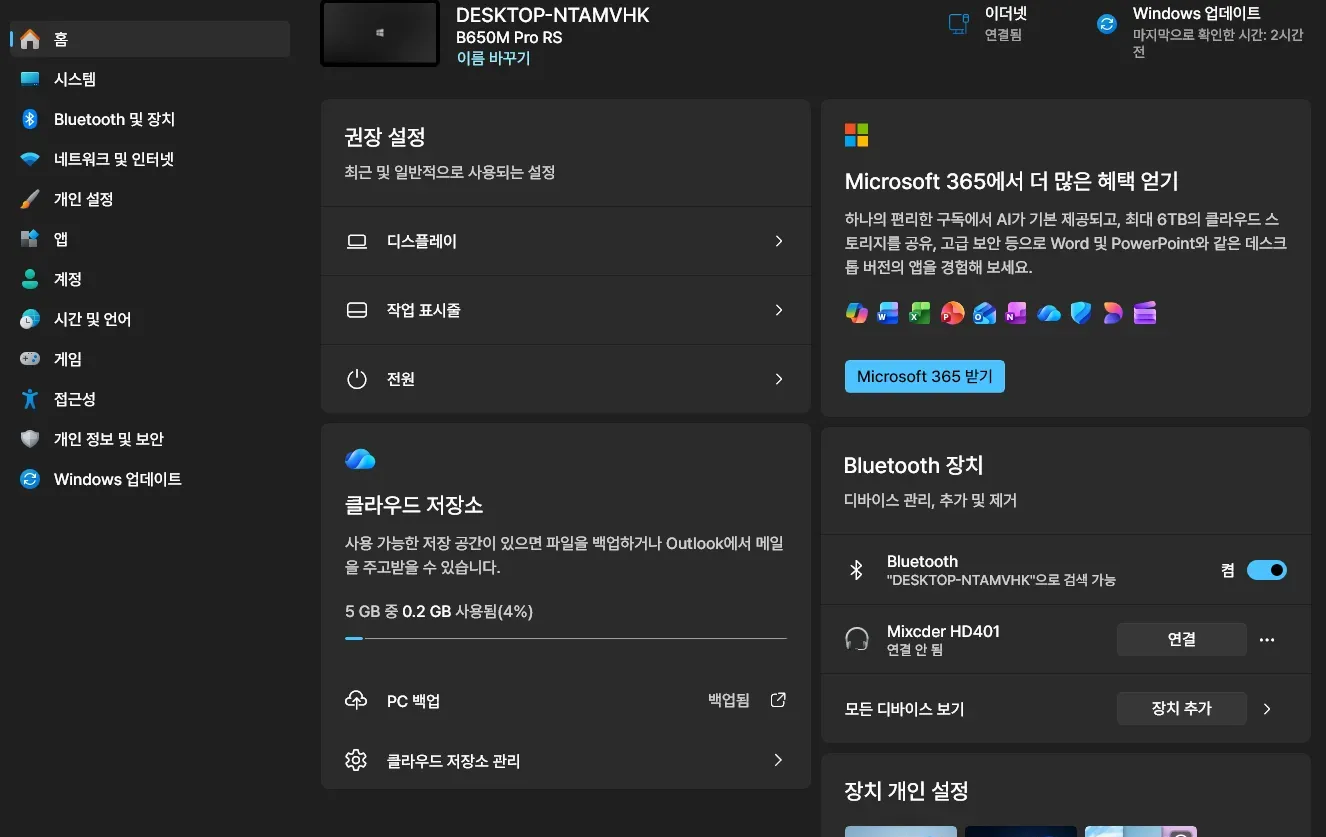Open 클라우드 저장소 관리 chevron

tap(779, 760)
